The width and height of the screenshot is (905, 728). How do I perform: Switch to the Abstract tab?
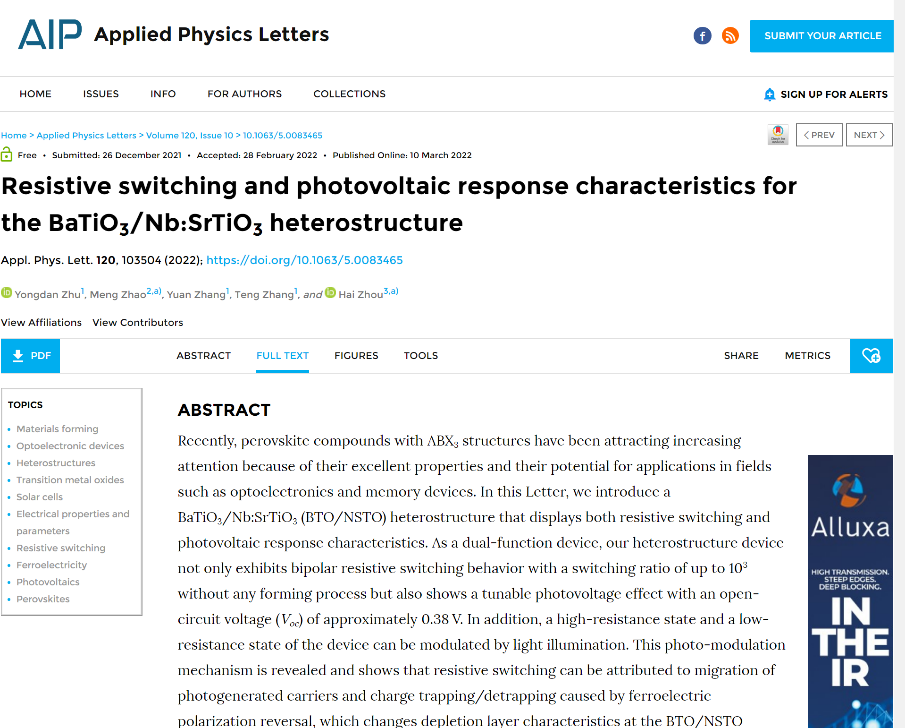pos(203,356)
